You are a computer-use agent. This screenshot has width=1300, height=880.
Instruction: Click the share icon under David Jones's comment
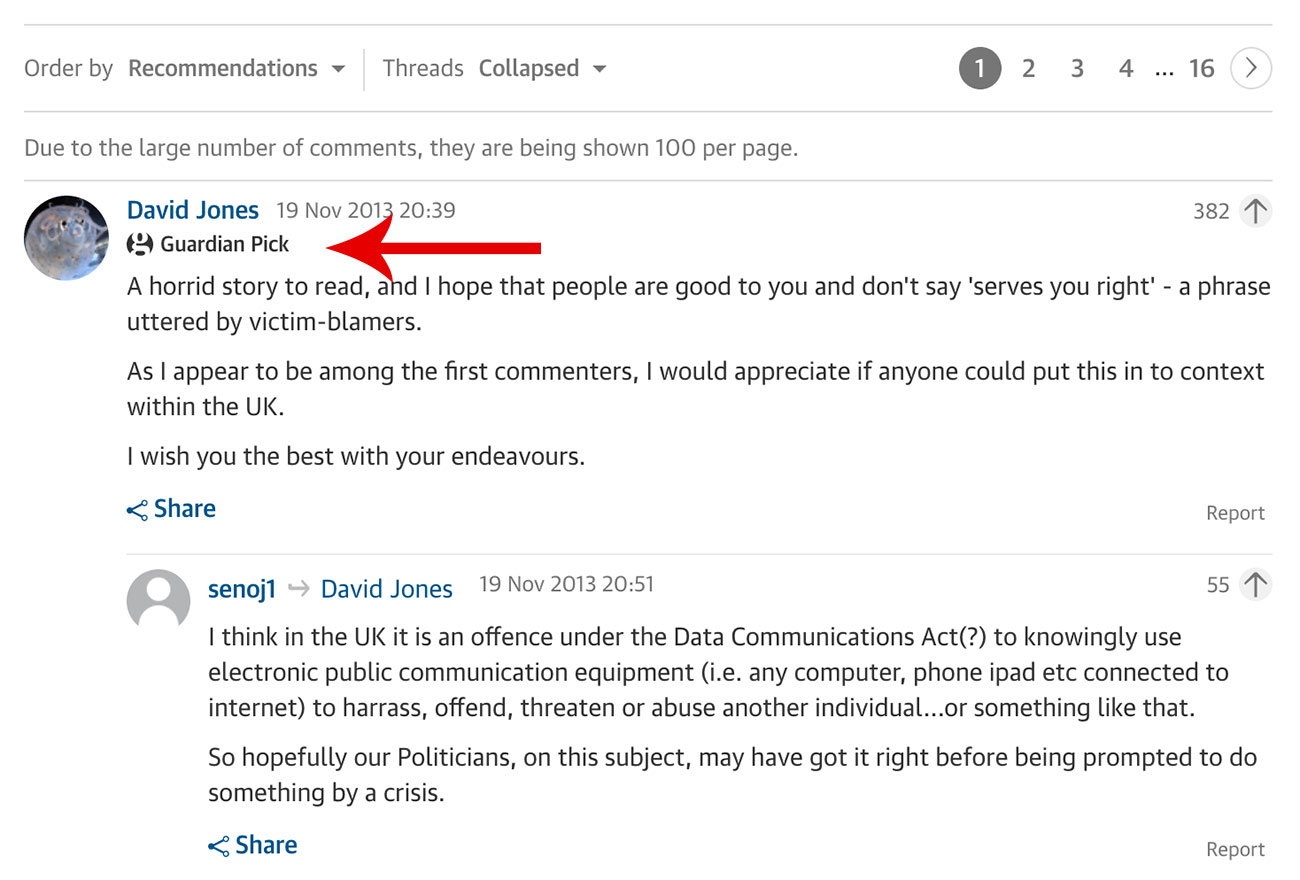tap(137, 511)
